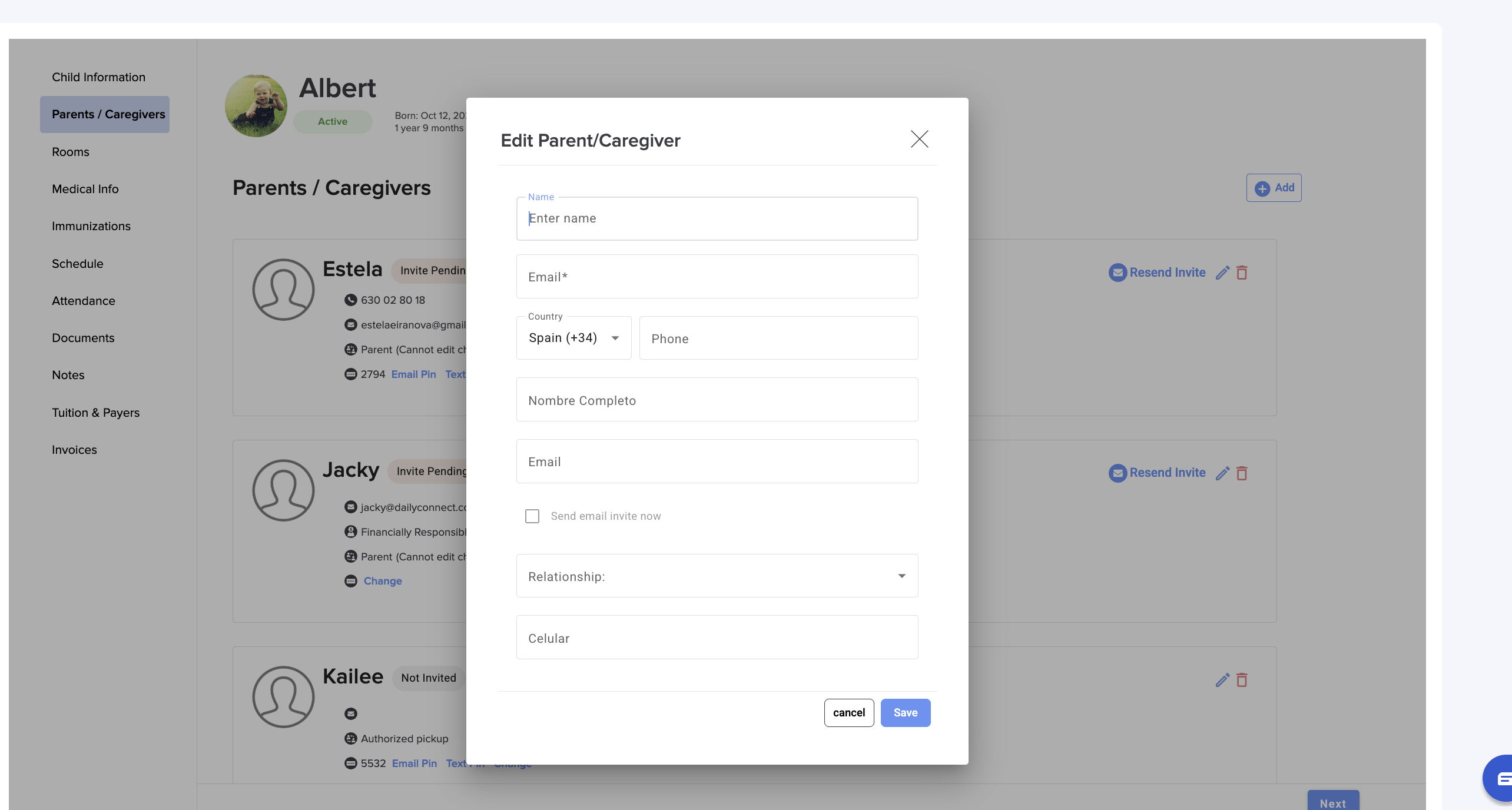1512x810 pixels.
Task: Open Notes section
Action: (x=68, y=375)
